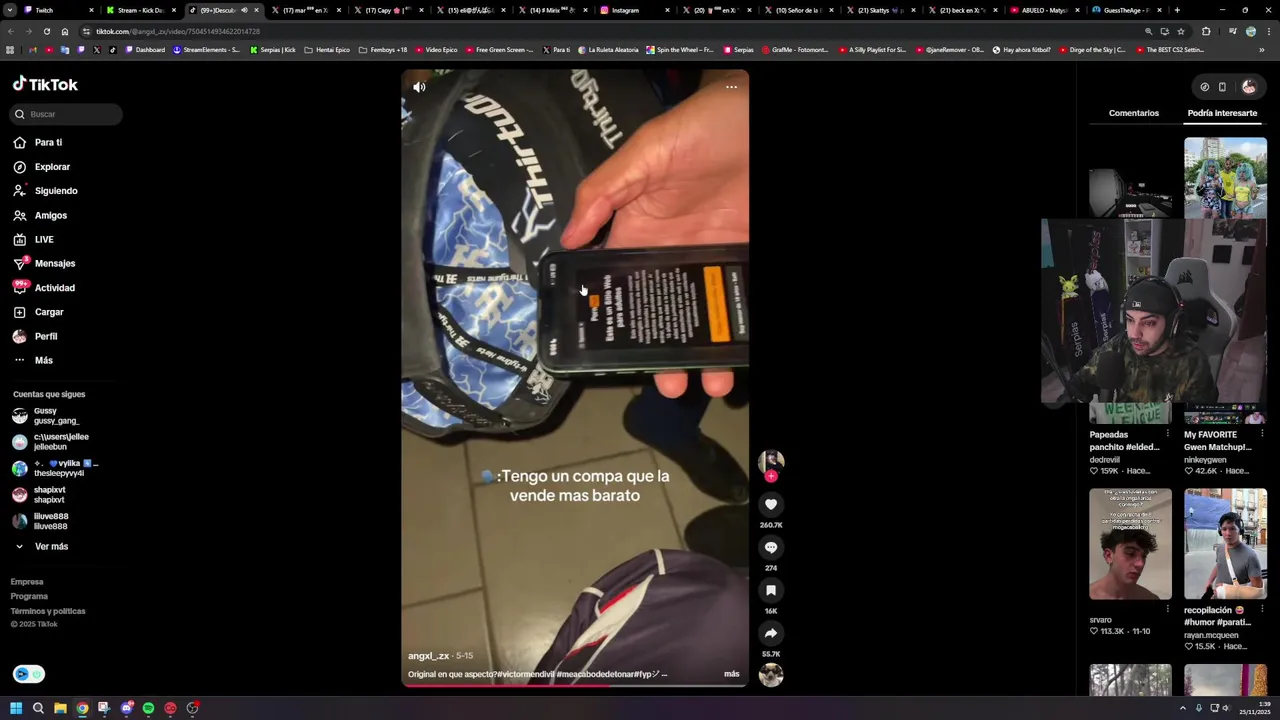Open File Explorer from the taskbar
The image size is (1280, 720).
pyautogui.click(x=60, y=708)
